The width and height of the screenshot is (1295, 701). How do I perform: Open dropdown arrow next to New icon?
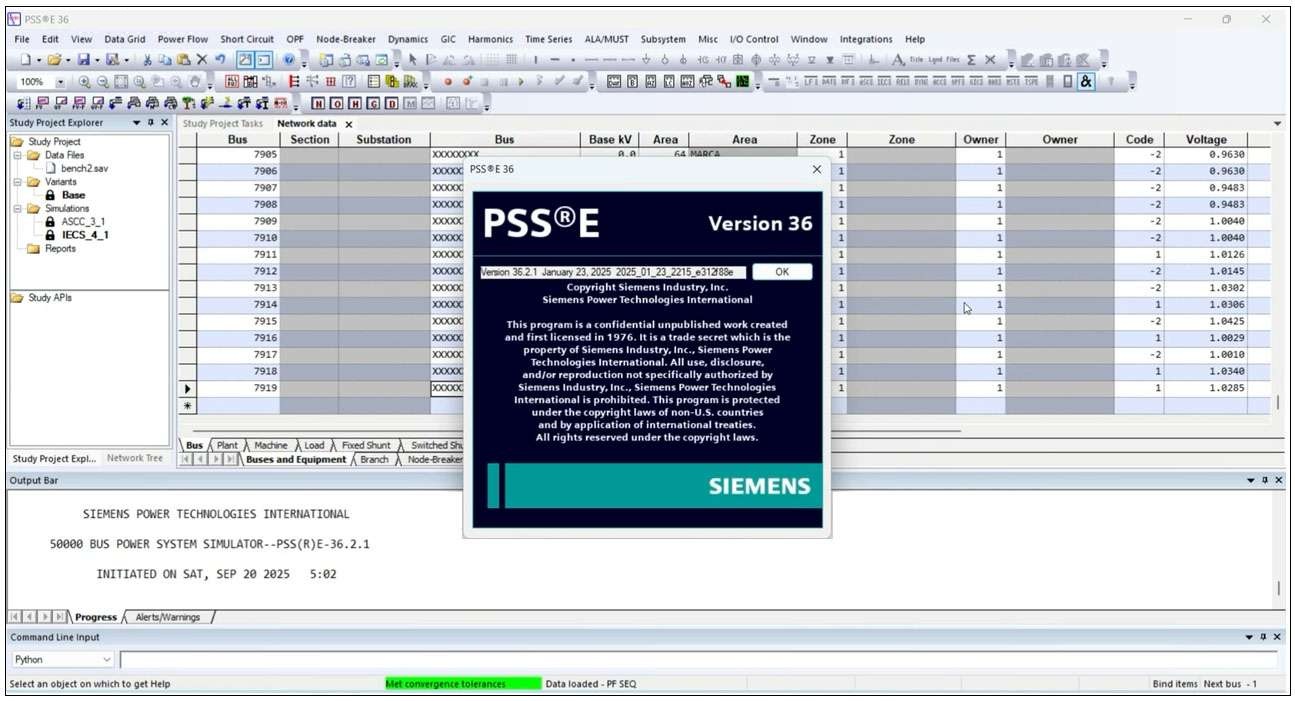tap(39, 60)
